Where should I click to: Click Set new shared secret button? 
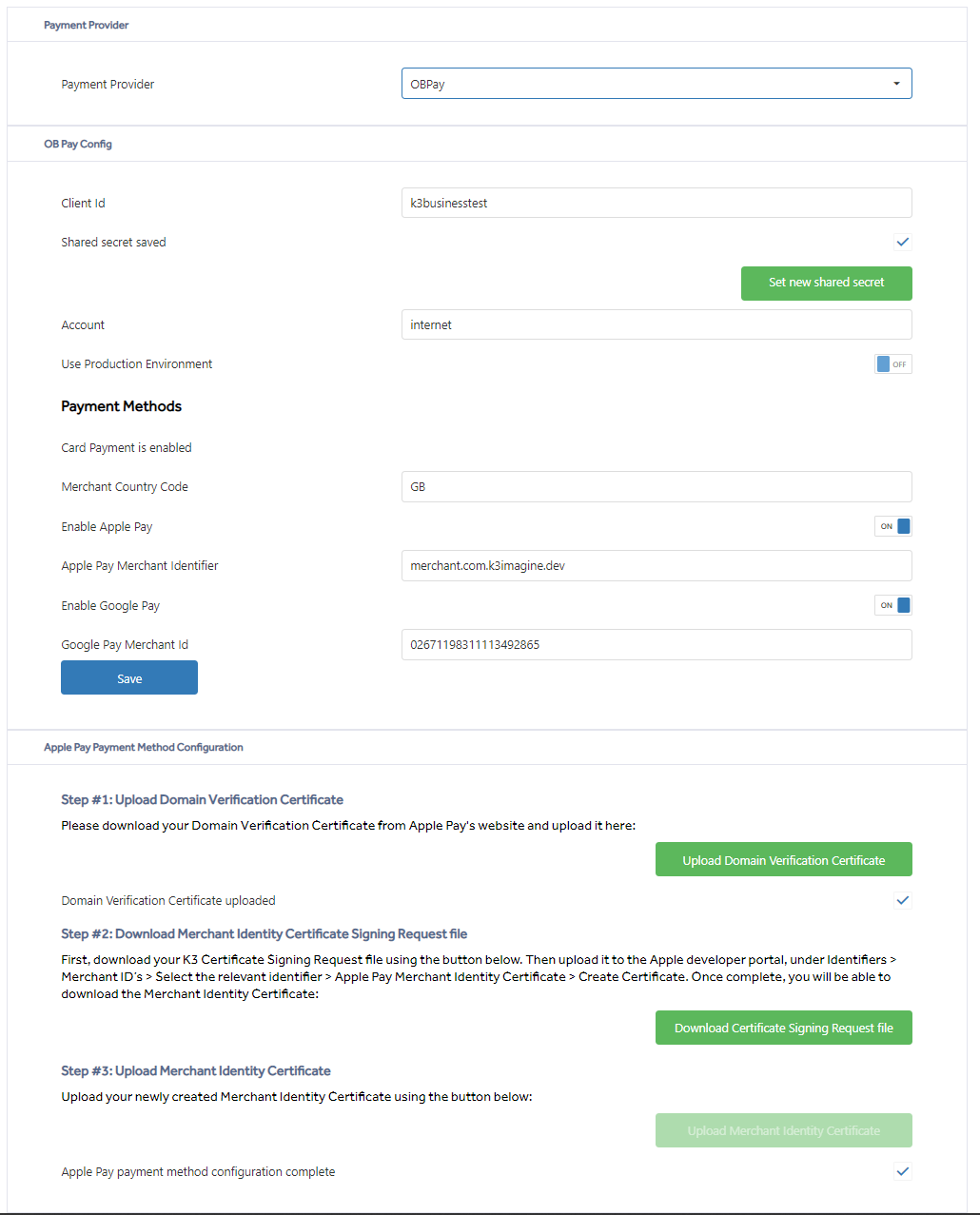(827, 283)
